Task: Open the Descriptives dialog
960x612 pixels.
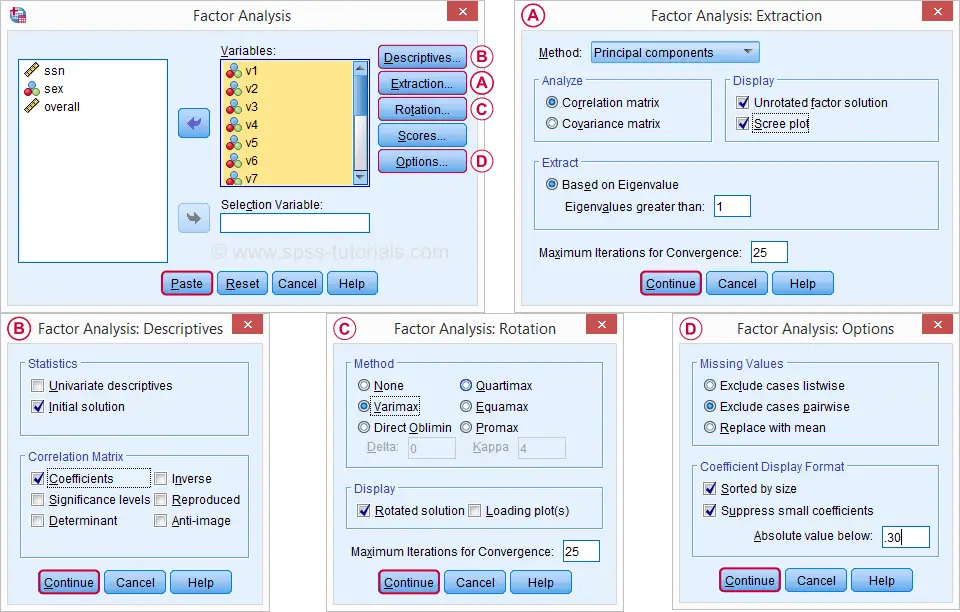Action: click(422, 58)
